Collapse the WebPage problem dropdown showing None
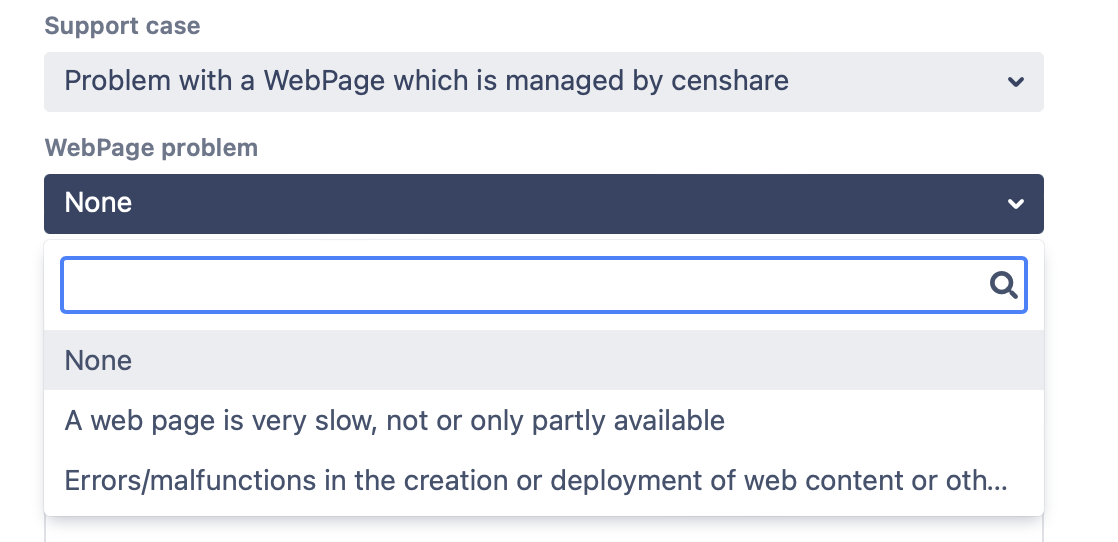The height and width of the screenshot is (542, 1118). [x=543, y=204]
